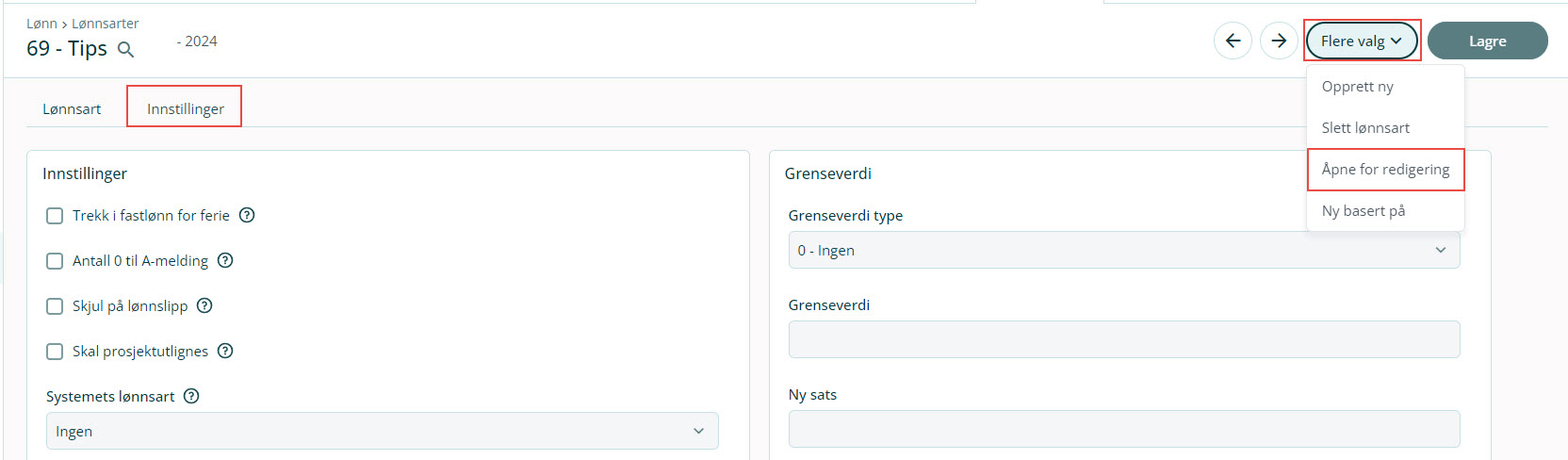Screen dimensions: 1568x460
Task: Click the Lagre button
Action: (x=1487, y=41)
